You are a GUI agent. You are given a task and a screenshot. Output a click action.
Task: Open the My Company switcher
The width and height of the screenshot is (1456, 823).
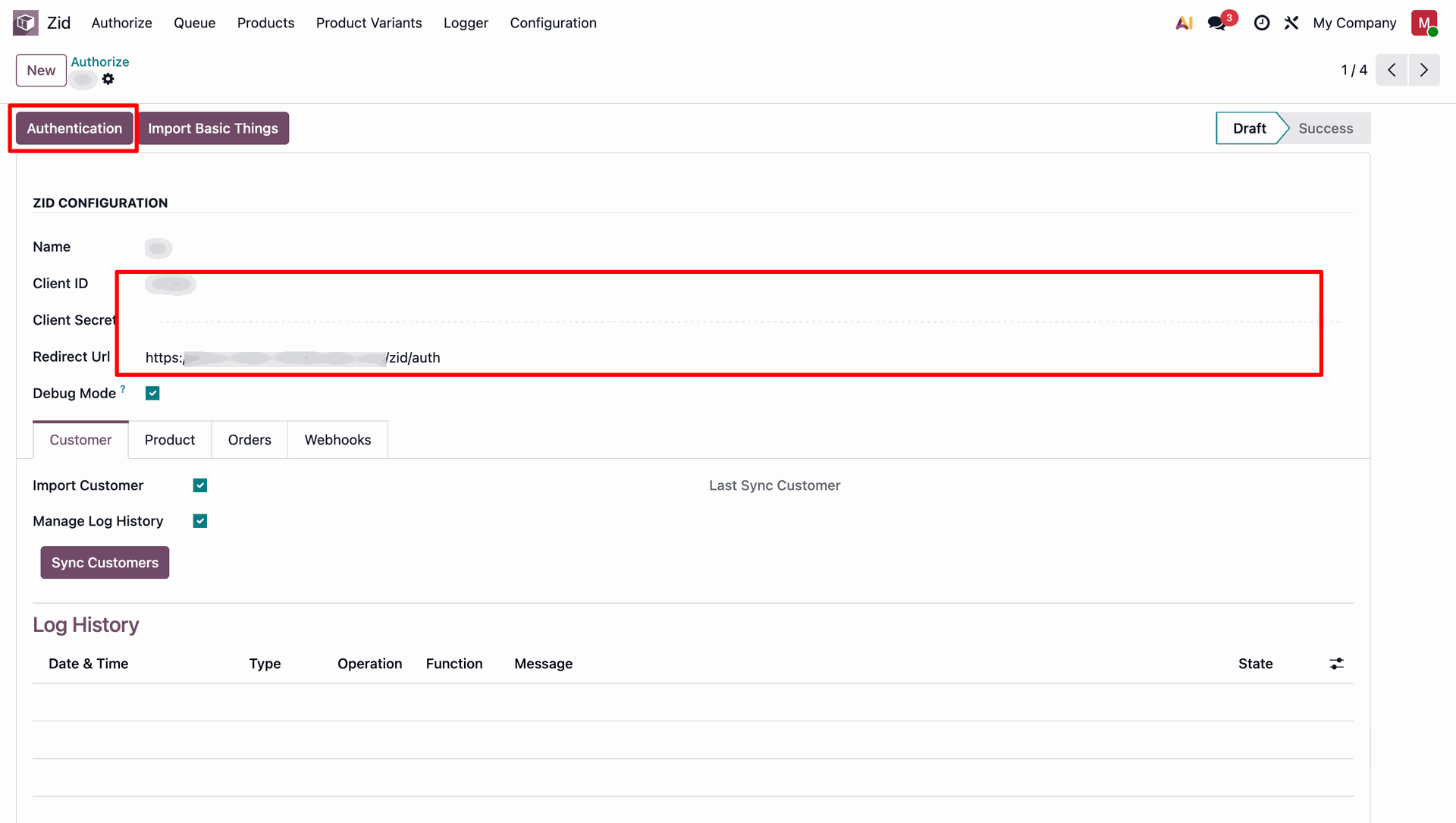(1354, 23)
